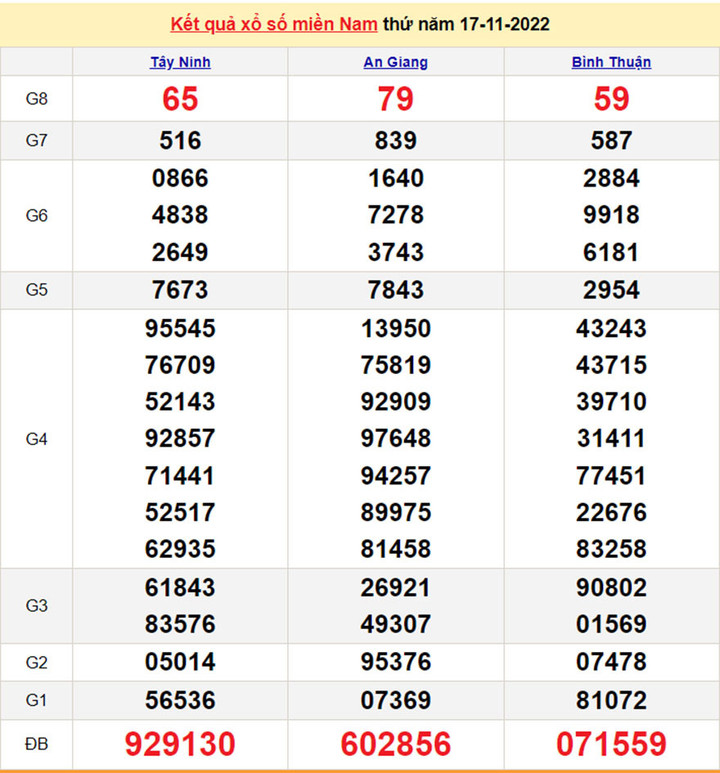Click the G4 row label

pyautogui.click(x=37, y=439)
